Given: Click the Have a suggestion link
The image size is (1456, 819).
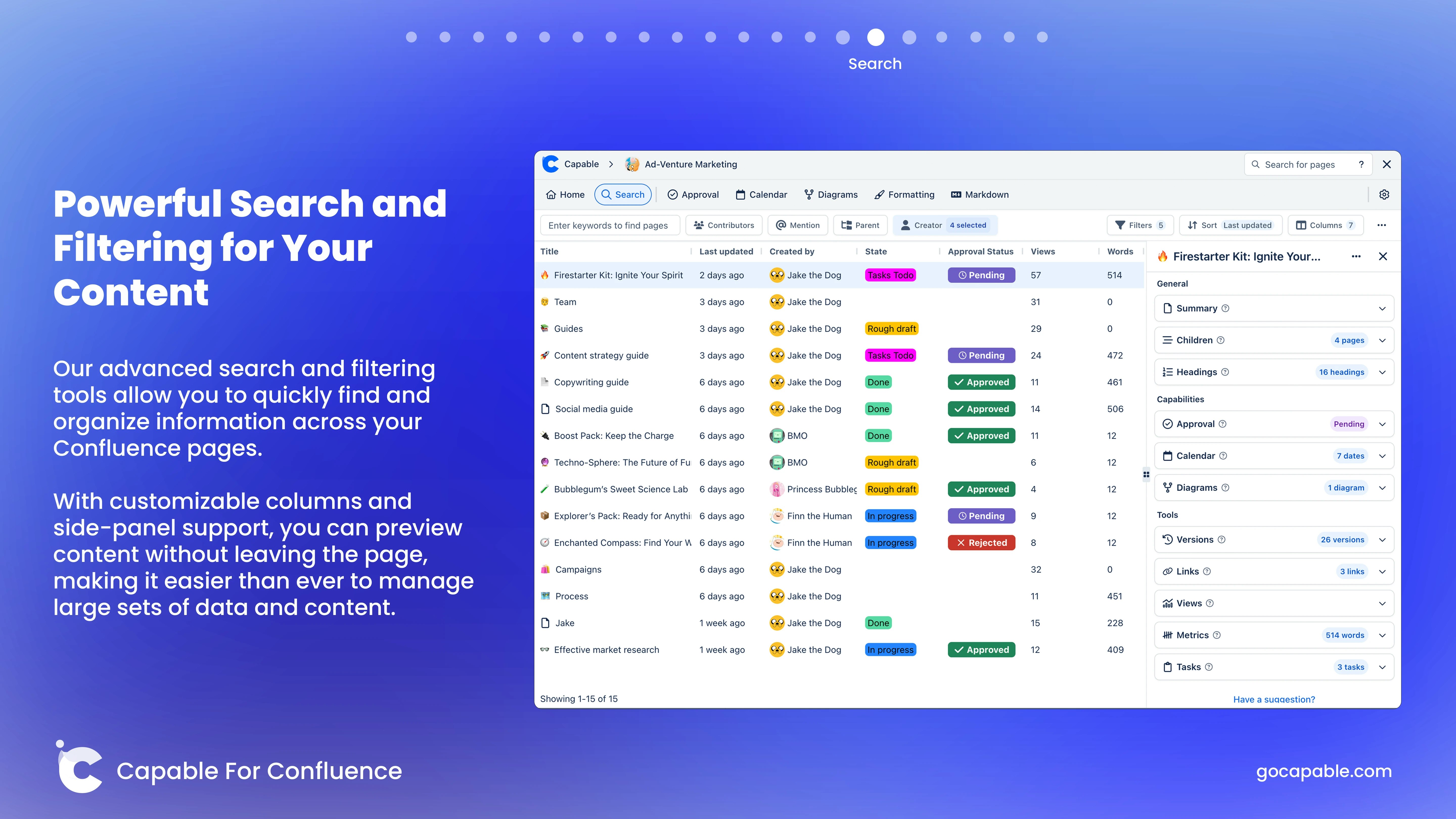Looking at the screenshot, I should pos(1274,699).
